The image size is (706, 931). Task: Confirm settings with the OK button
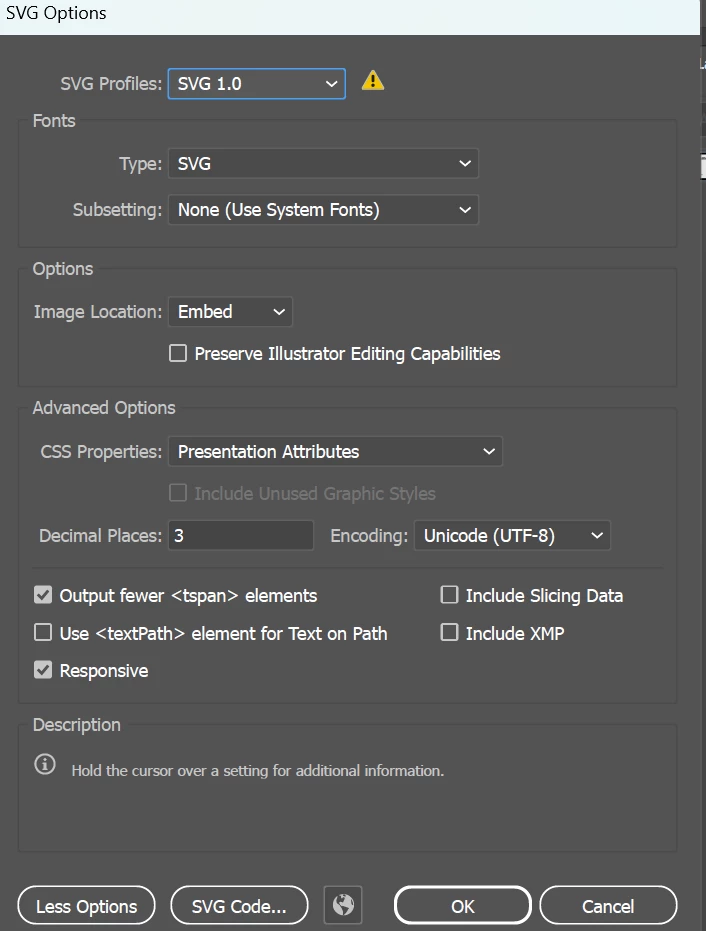462,907
